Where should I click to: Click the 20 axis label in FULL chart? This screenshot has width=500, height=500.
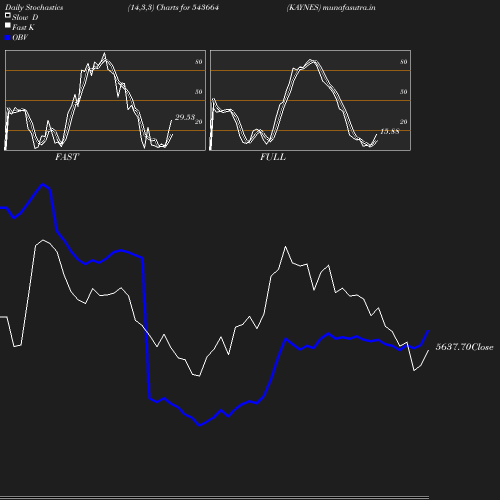coord(403,122)
